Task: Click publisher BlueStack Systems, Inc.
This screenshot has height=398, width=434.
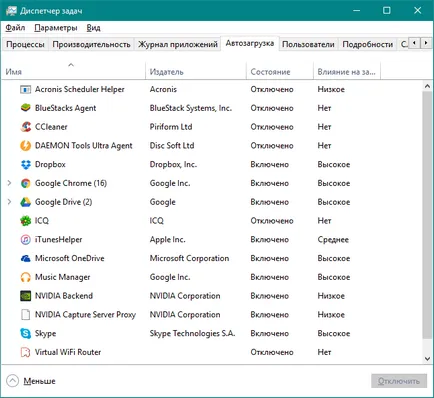Action: pos(190,108)
